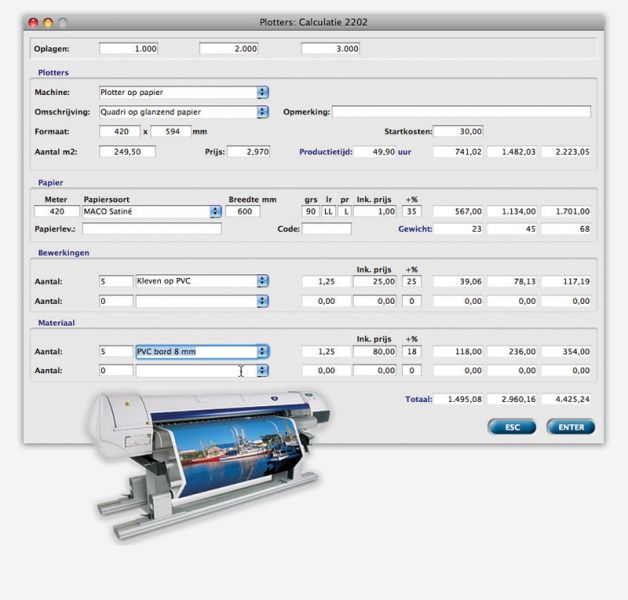Viewport: 628px width, 600px height.
Task: Click Plotters cost value 741,02
Action: point(458,152)
